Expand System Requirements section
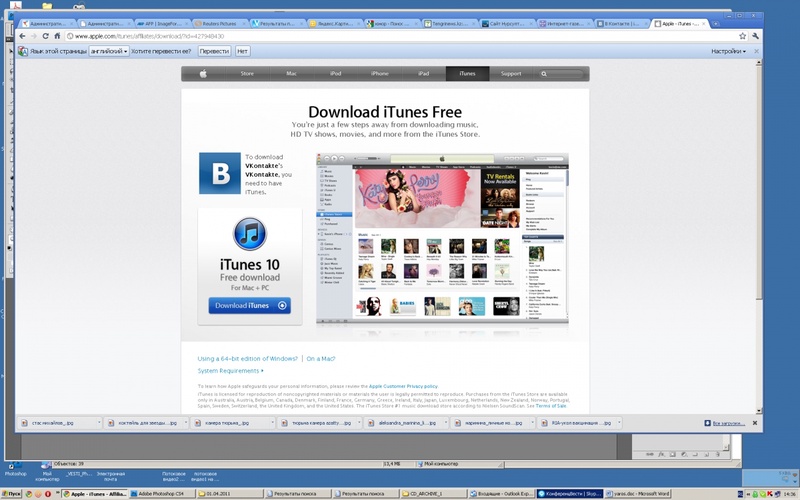 click(x=230, y=371)
